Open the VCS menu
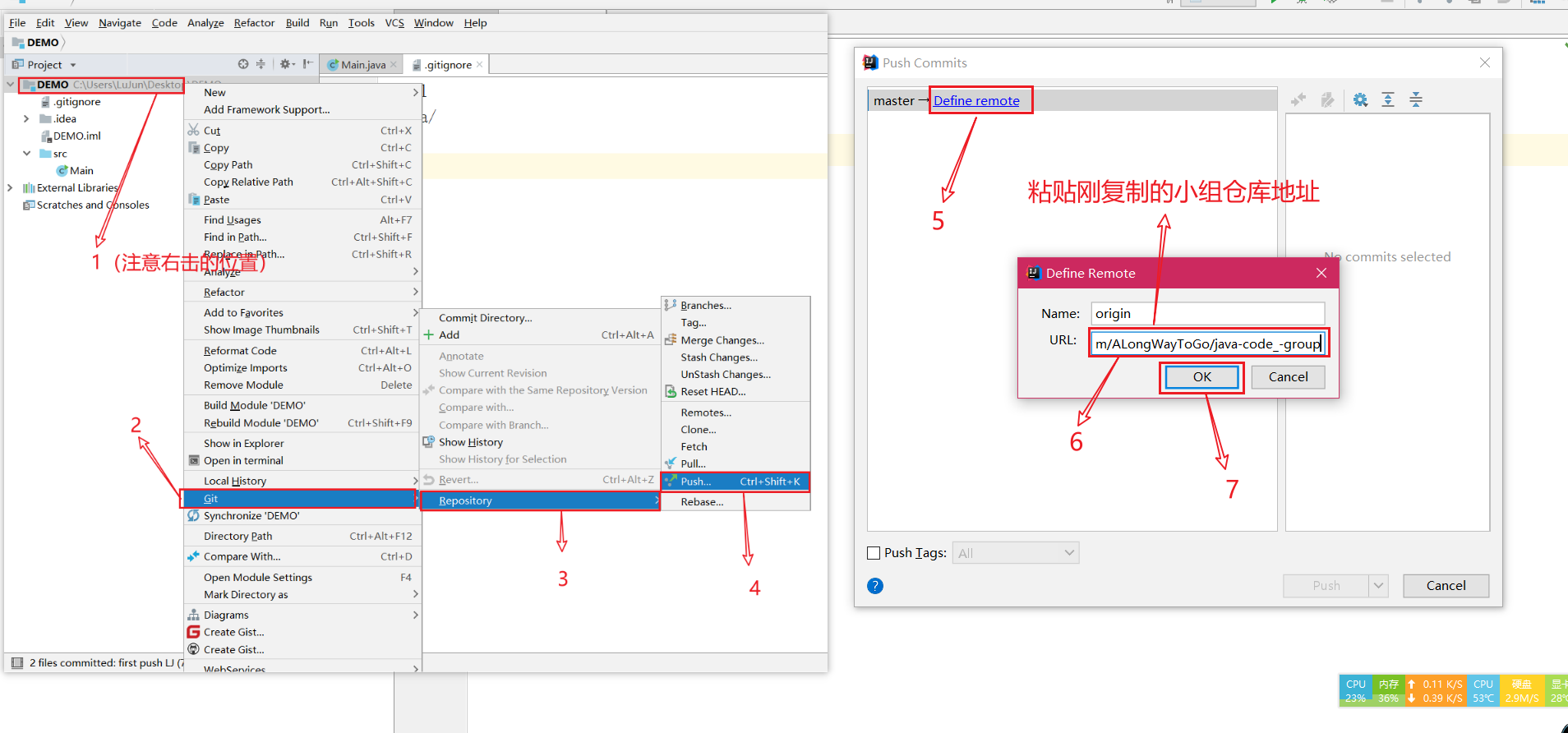1568x733 pixels. coord(394,23)
